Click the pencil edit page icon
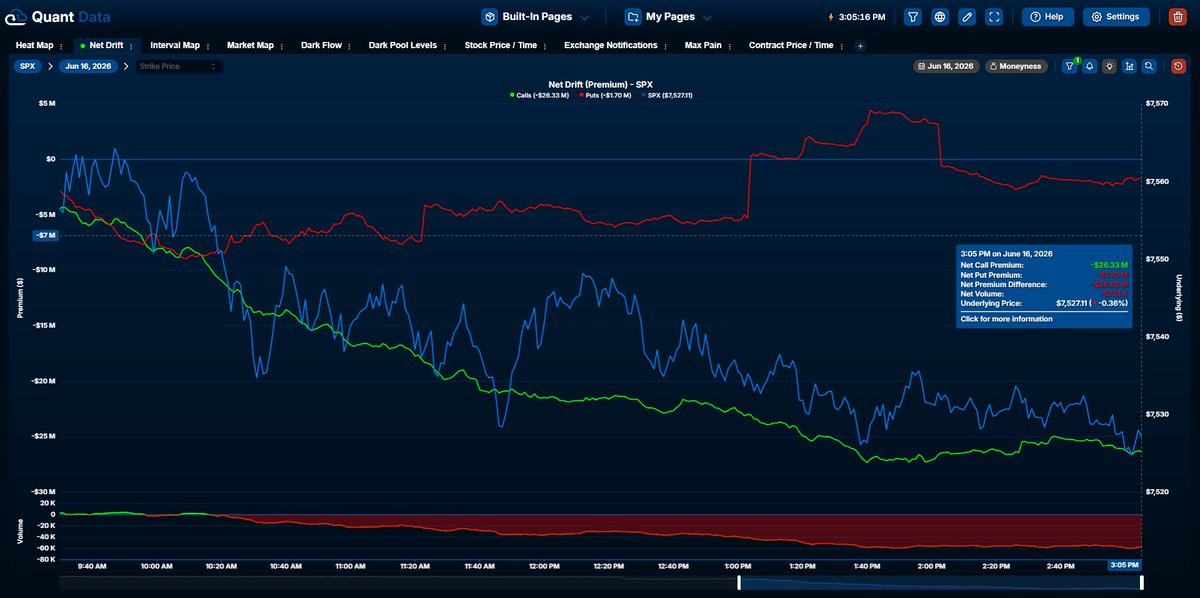 click(966, 17)
